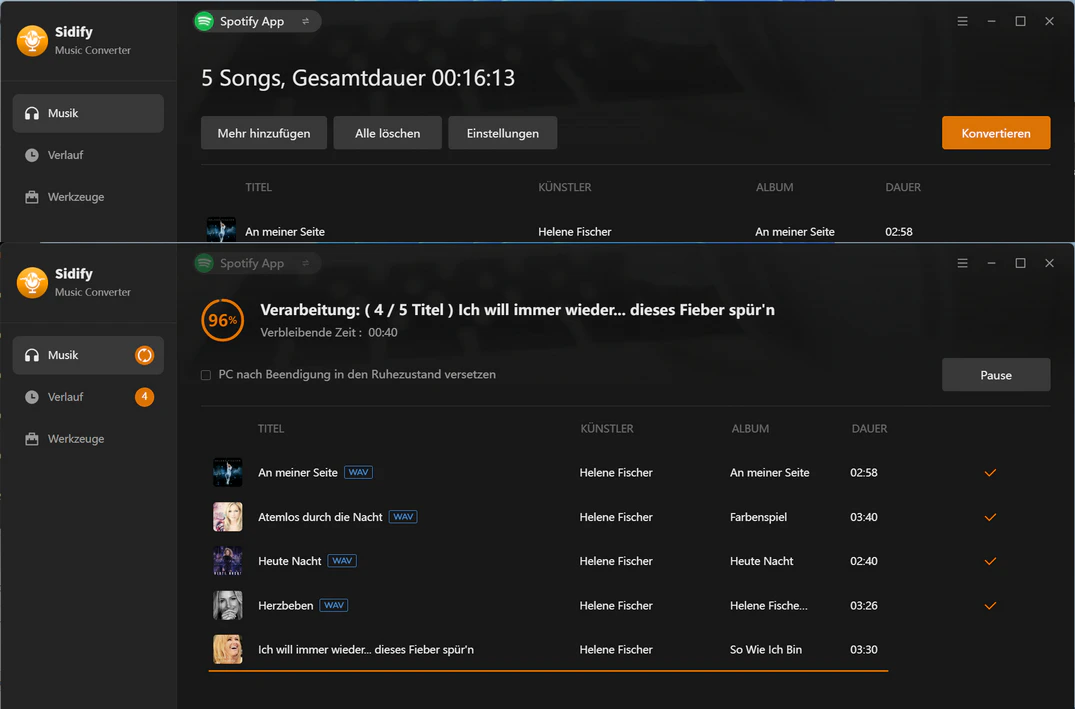Click the Spotify App selector in the bottom window
Screen dimensions: 1075x709
257,263
